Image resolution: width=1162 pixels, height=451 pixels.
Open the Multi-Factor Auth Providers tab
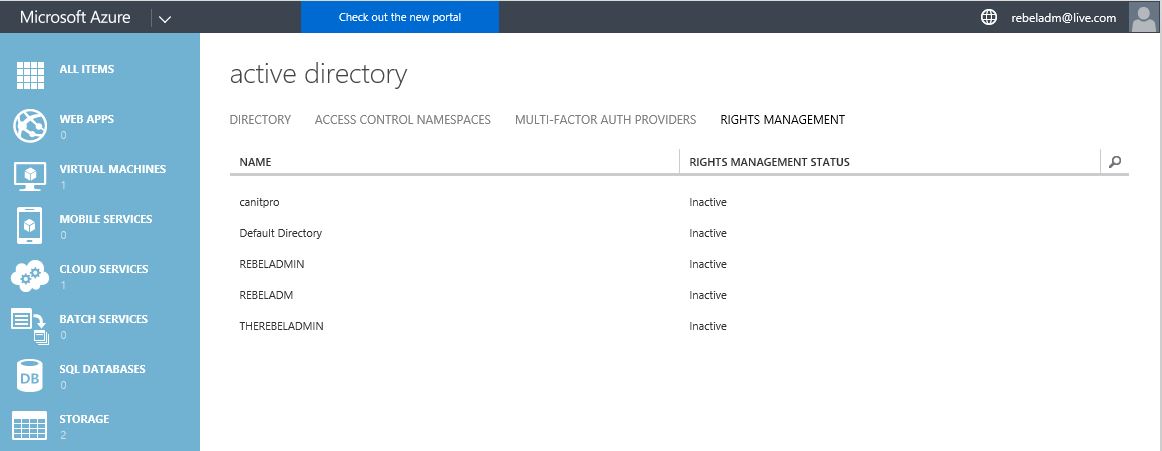pyautogui.click(x=605, y=119)
